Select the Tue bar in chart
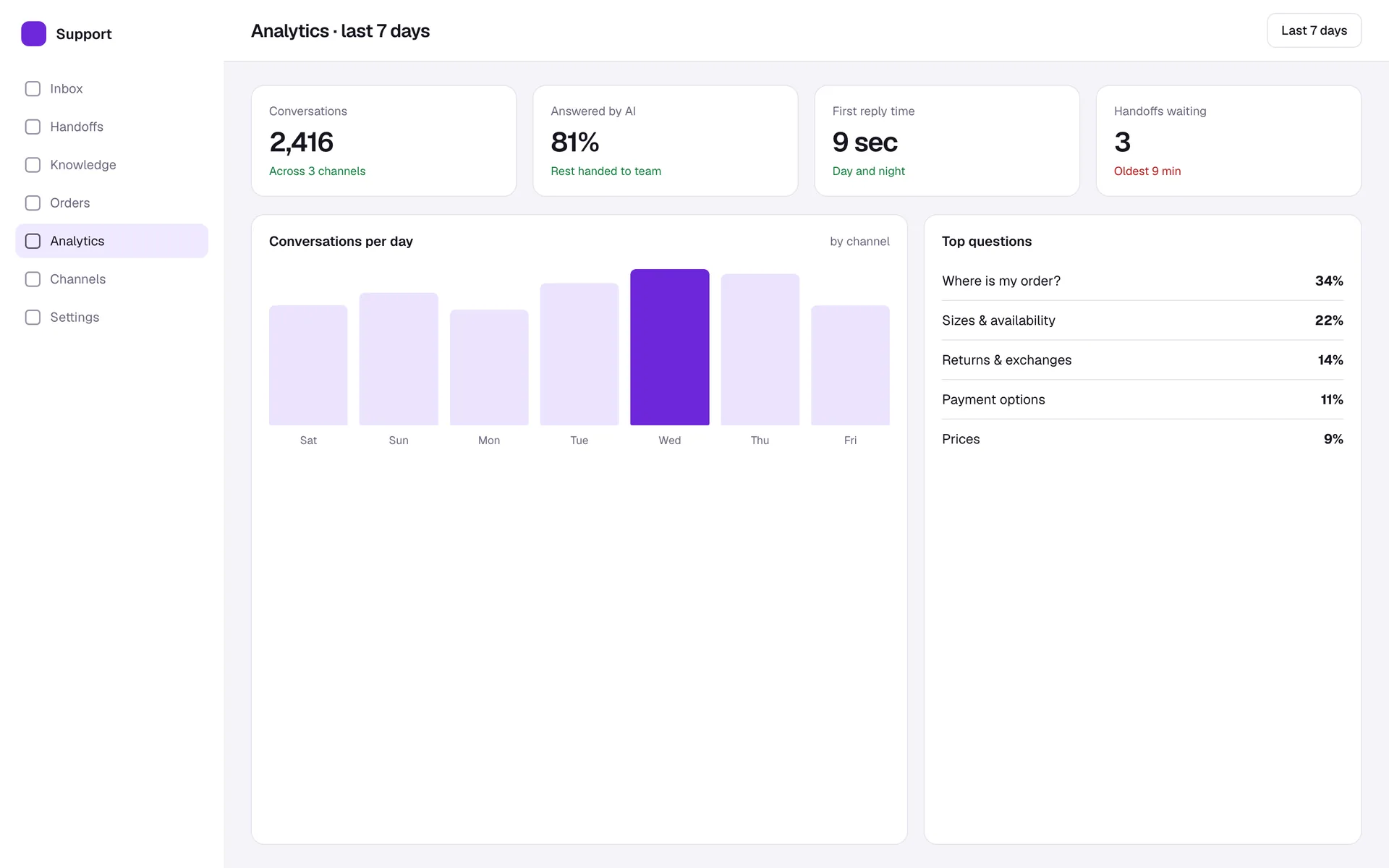The image size is (1389, 868). [579, 354]
